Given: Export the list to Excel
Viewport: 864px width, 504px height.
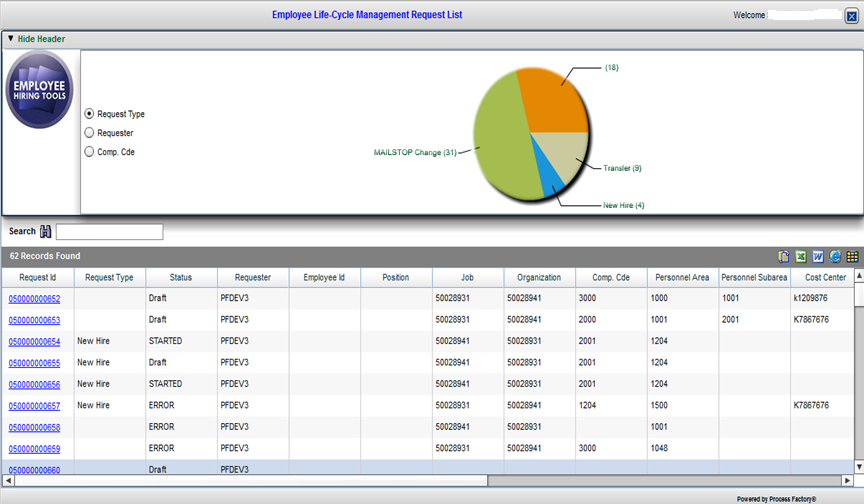Looking at the screenshot, I should pyautogui.click(x=801, y=257).
